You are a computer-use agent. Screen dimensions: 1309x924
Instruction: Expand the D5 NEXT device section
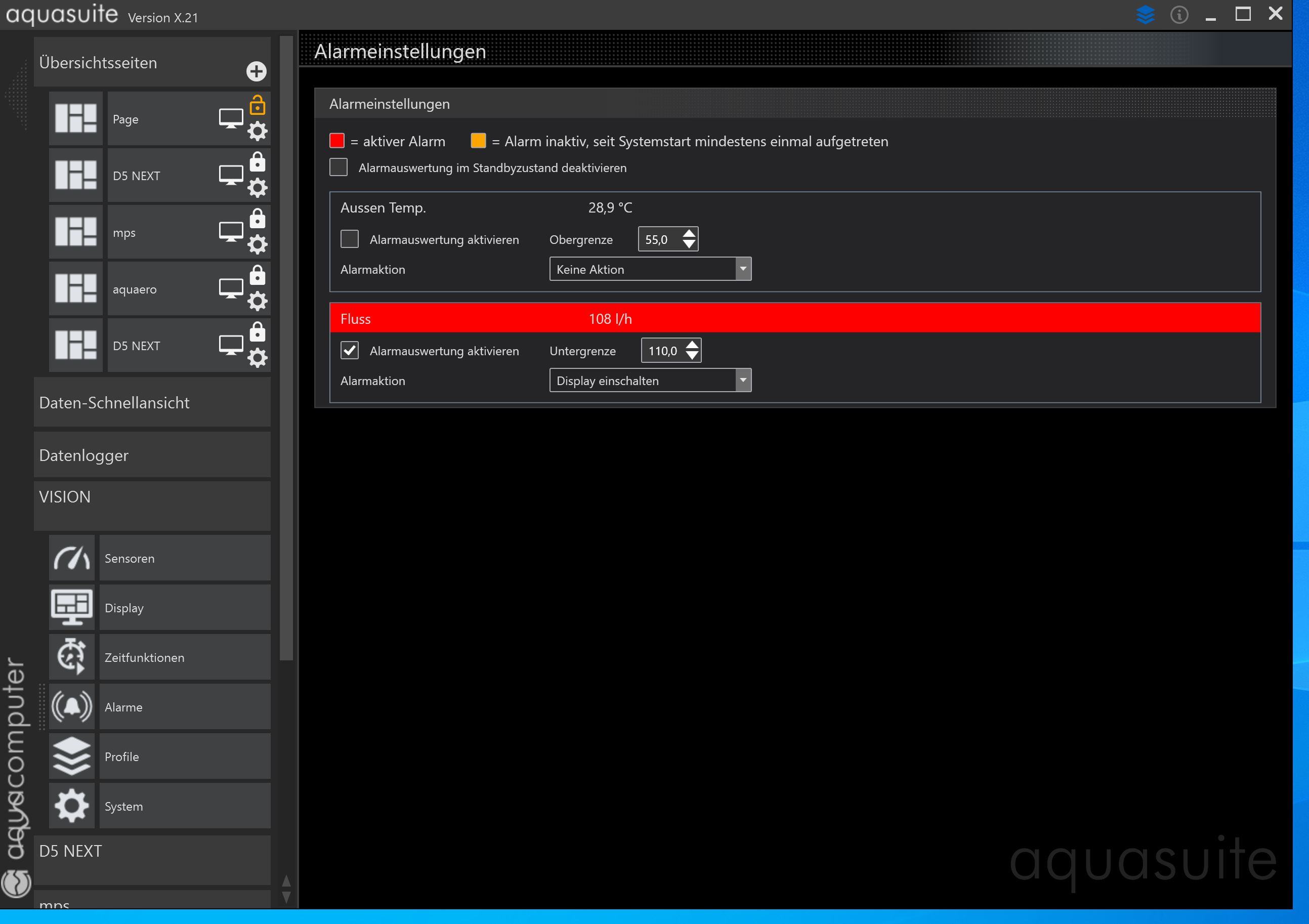pos(152,860)
